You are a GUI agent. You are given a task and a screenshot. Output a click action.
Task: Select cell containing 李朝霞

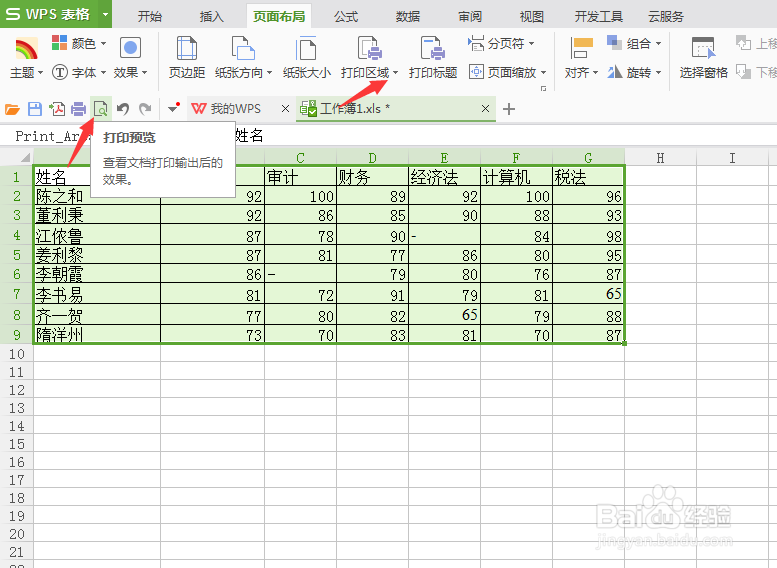(x=97, y=274)
